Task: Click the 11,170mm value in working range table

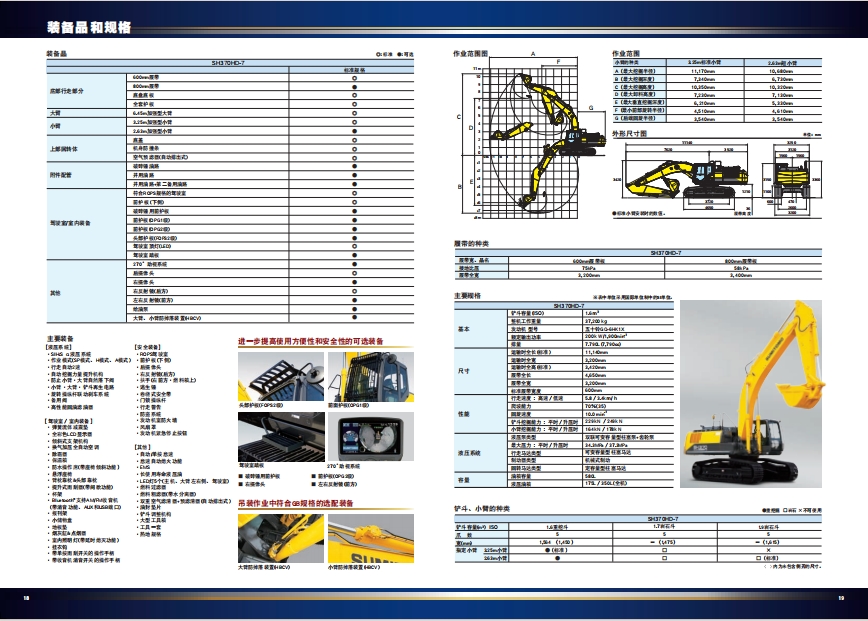Action: pos(702,71)
